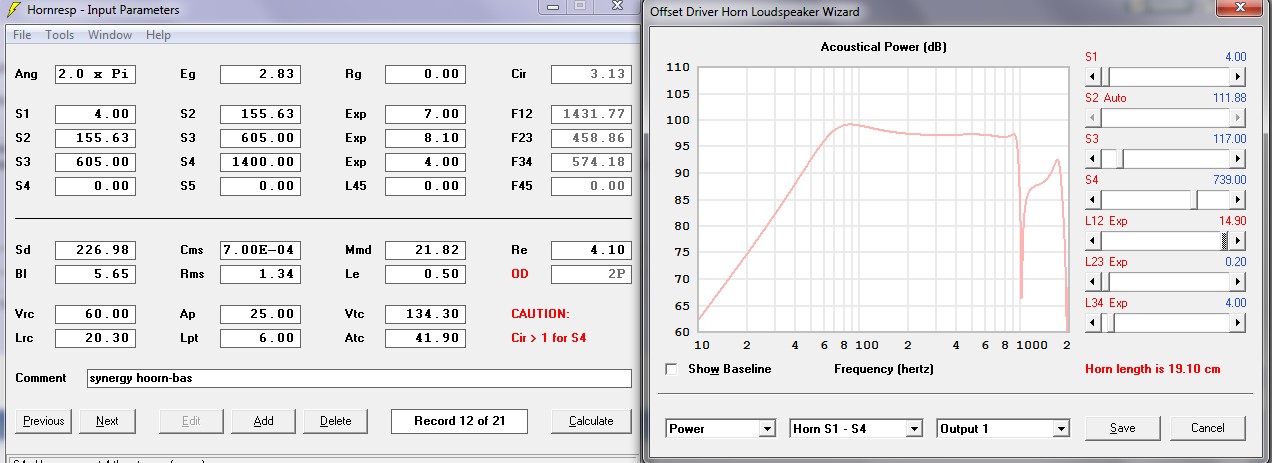1272x463 pixels.
Task: Click the Delete record button
Action: pyautogui.click(x=336, y=421)
